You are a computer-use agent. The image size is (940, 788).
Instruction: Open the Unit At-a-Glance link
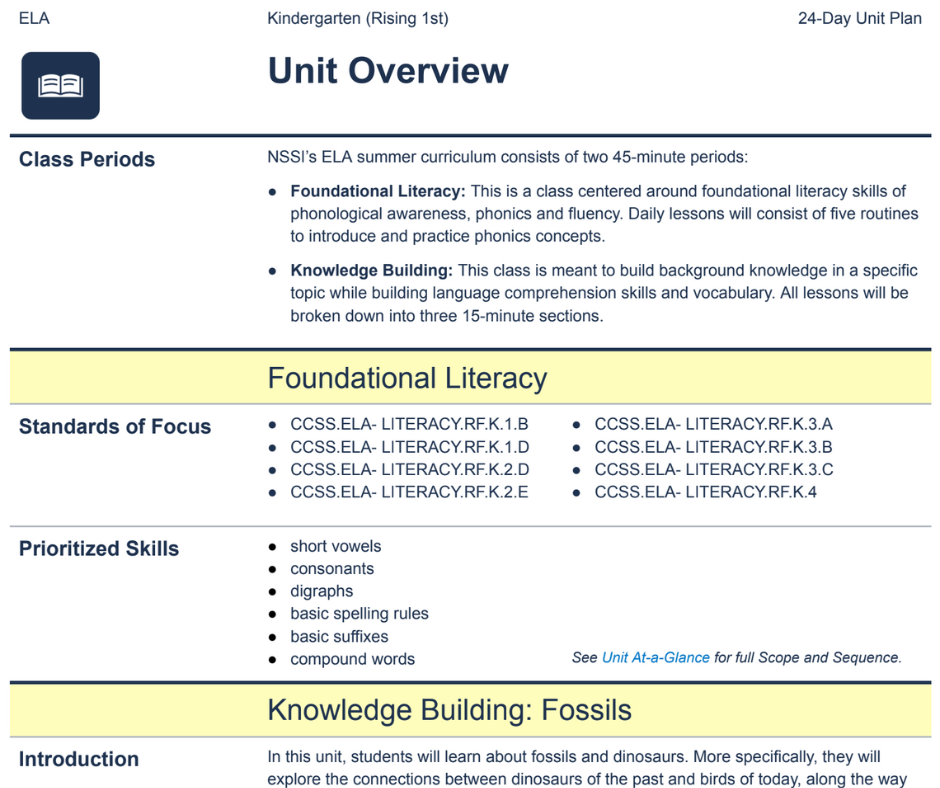pos(655,658)
